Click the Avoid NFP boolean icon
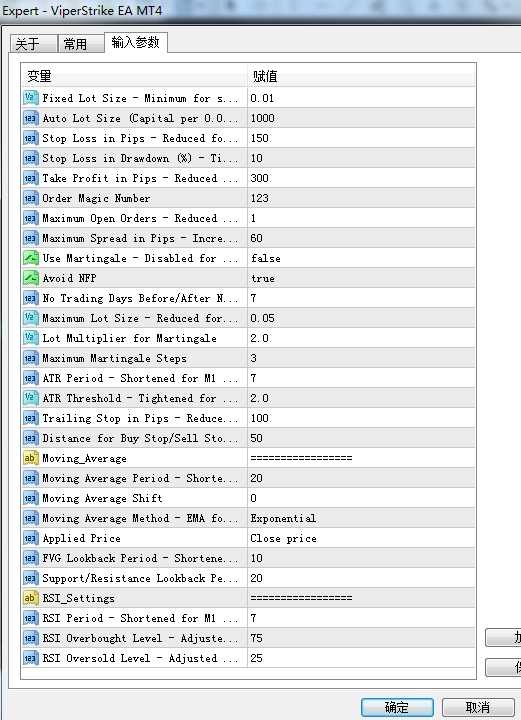Screen dimensions: 521x720 [30, 278]
